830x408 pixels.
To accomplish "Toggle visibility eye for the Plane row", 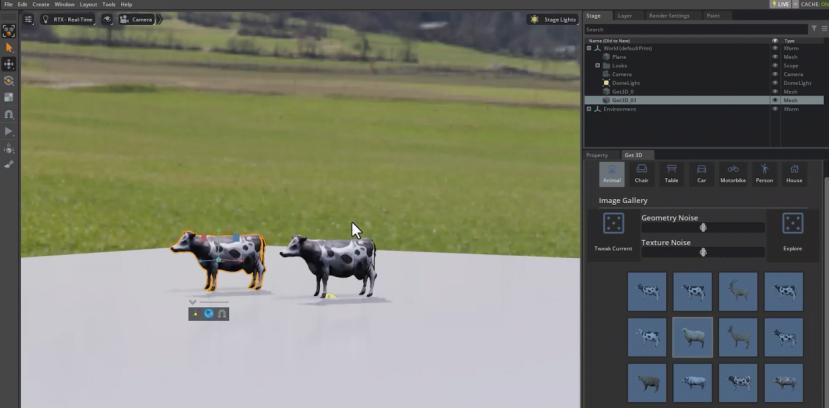I will (x=775, y=57).
